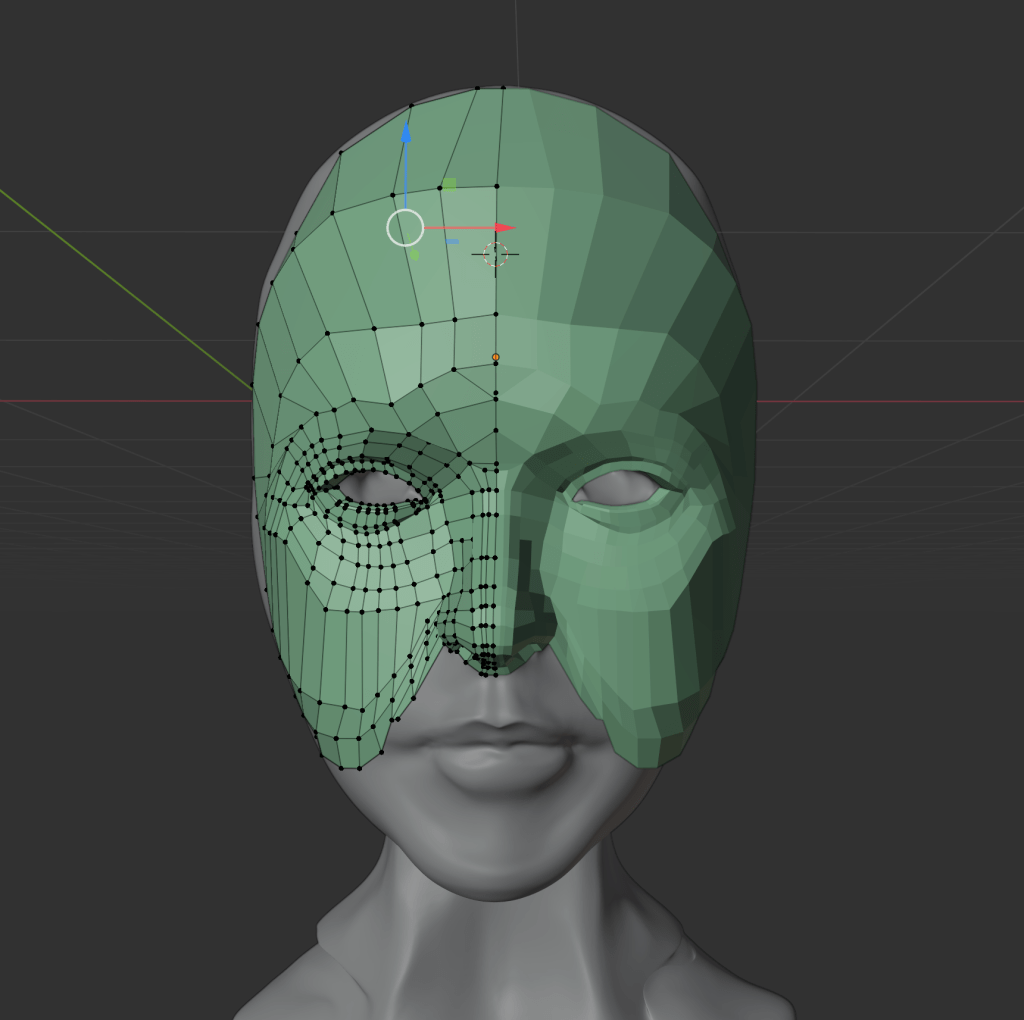Image resolution: width=1024 pixels, height=1020 pixels.
Task: Select the white circle at the gizmo center
Action: [405, 228]
